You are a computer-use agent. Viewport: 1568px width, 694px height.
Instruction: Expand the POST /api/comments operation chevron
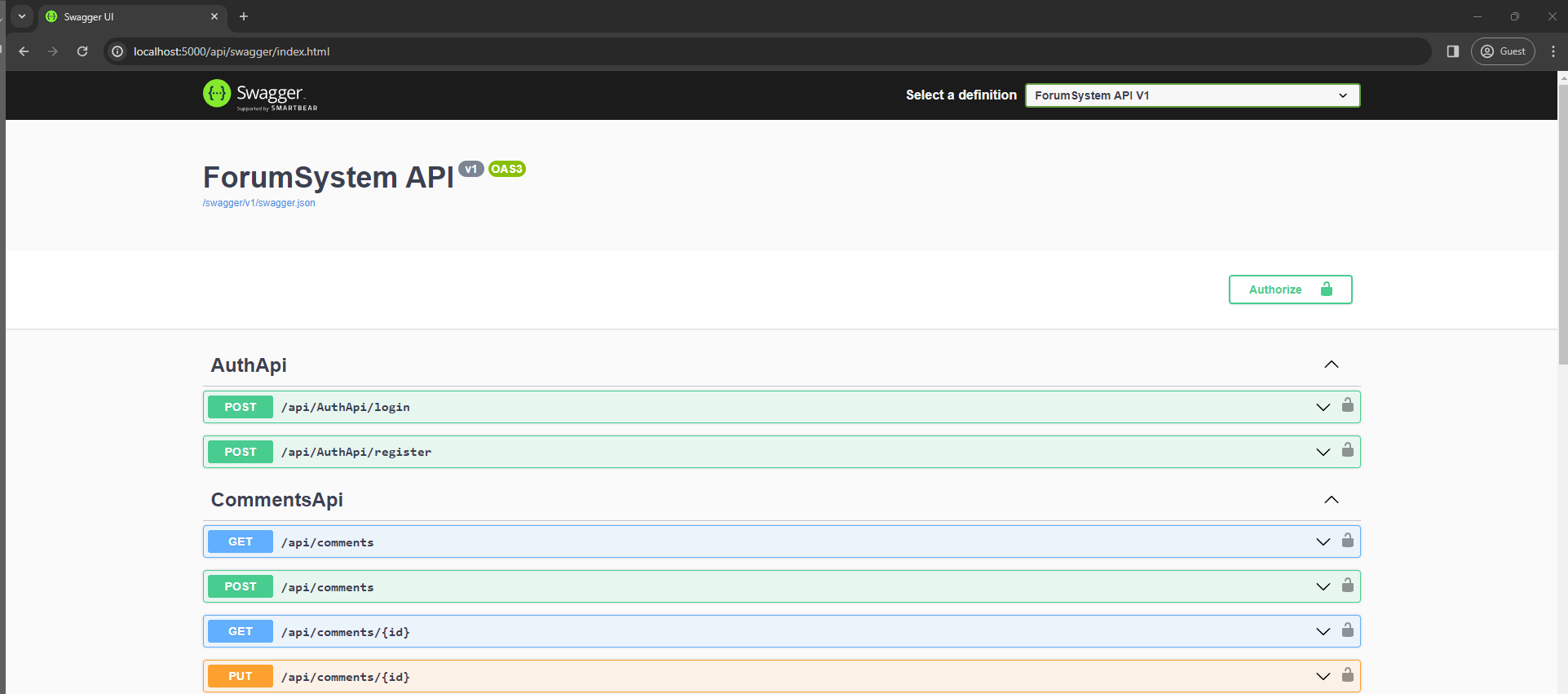tap(1323, 586)
